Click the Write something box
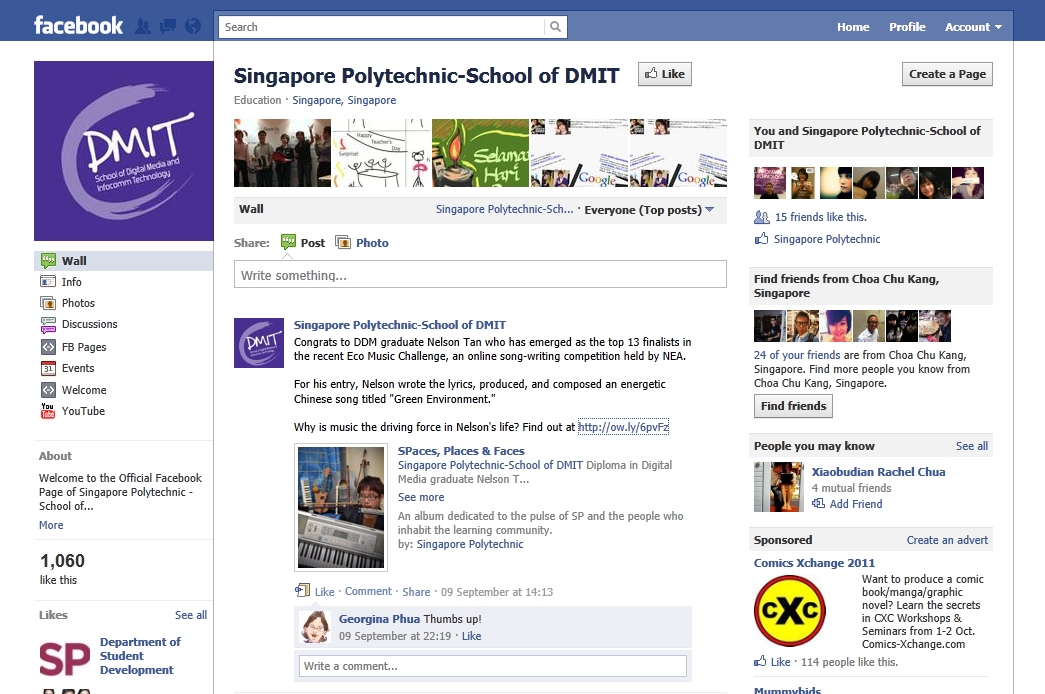This screenshot has width=1045, height=694. (x=480, y=275)
